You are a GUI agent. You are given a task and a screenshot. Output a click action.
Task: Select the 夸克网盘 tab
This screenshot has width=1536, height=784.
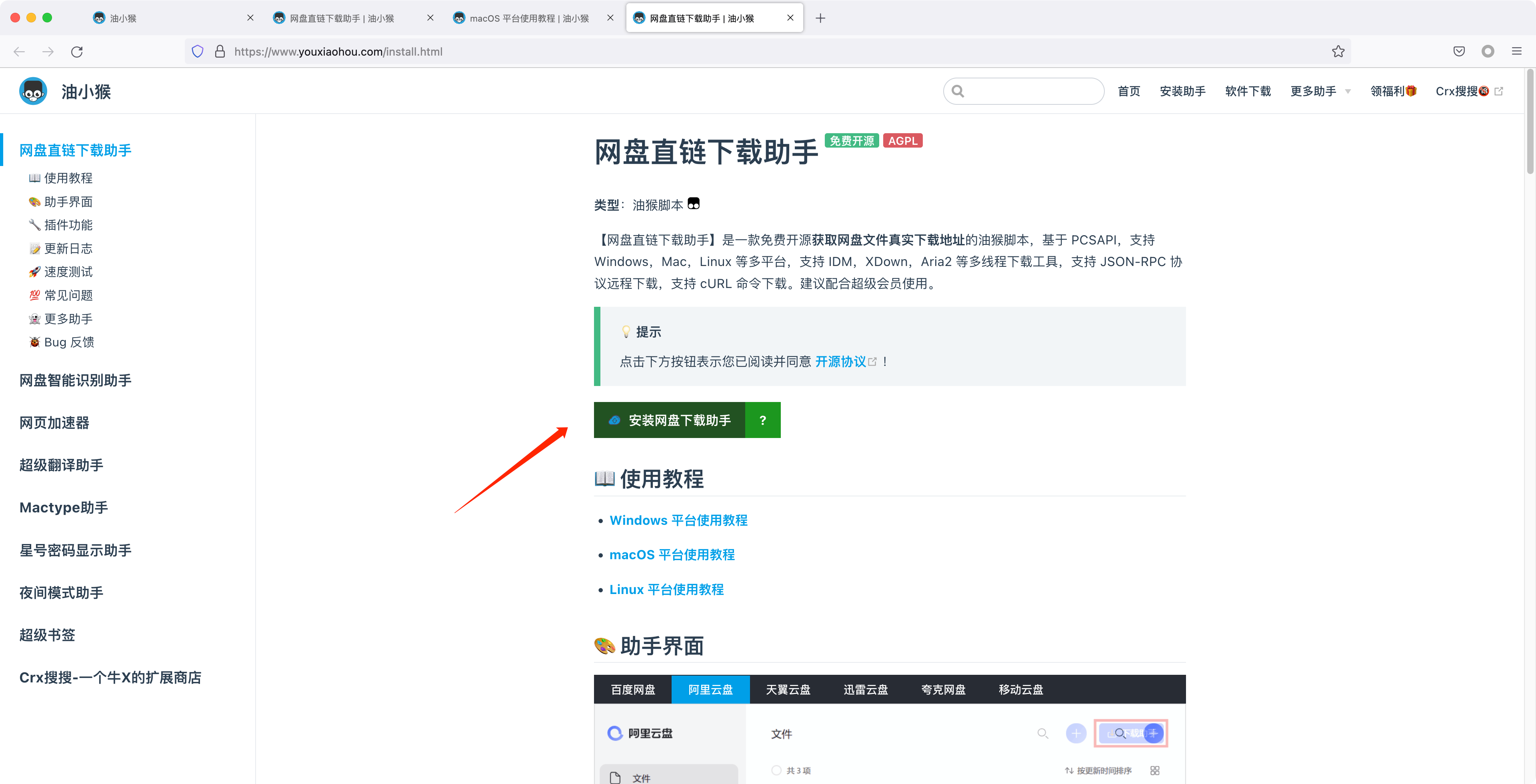pyautogui.click(x=943, y=690)
